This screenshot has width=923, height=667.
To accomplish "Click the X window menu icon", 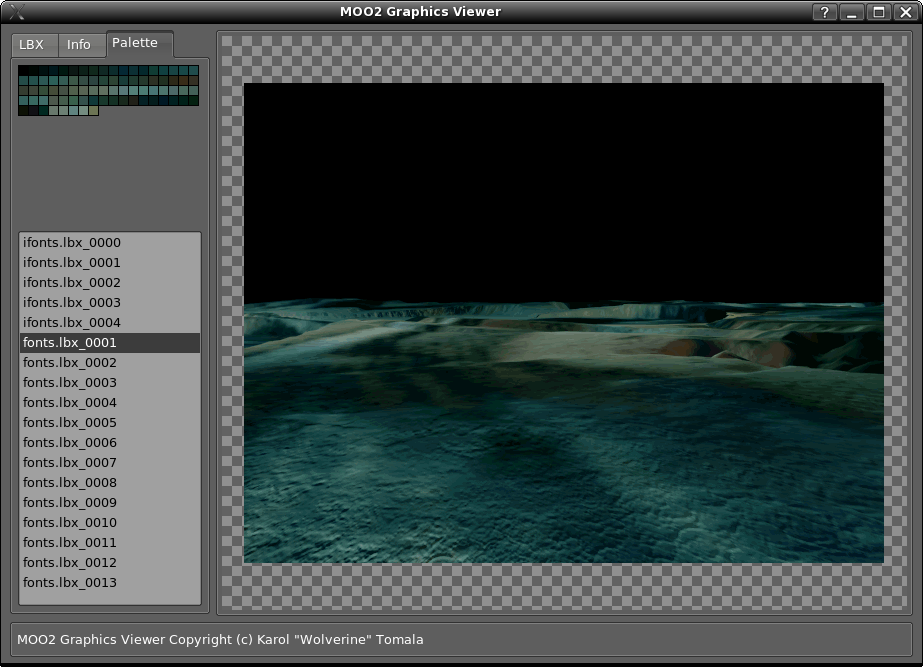I will click(16, 12).
